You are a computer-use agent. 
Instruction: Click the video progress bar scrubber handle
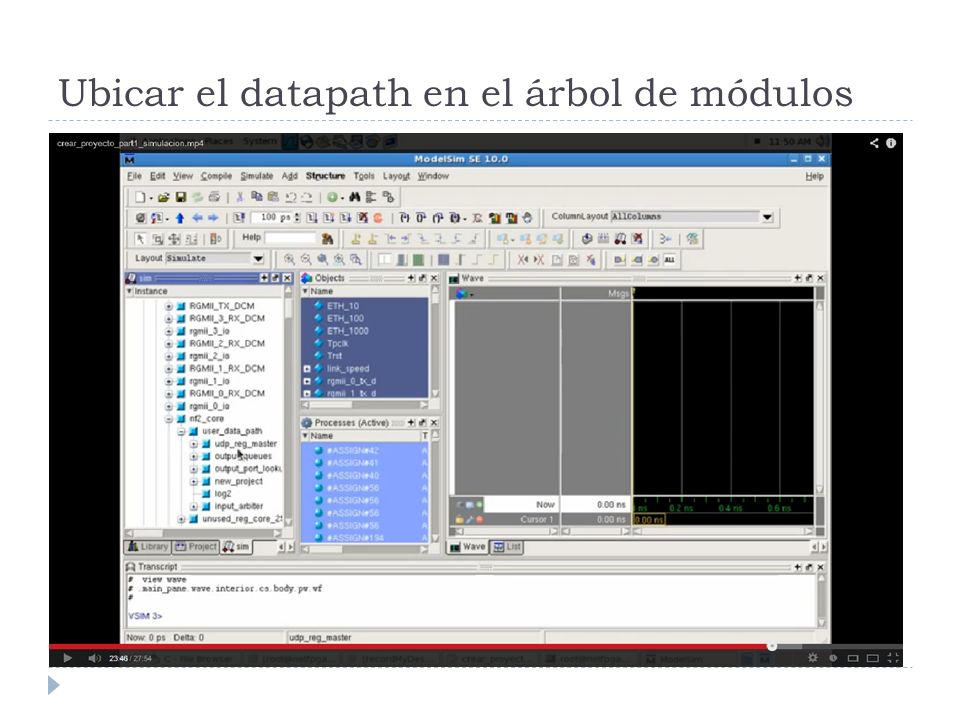772,646
